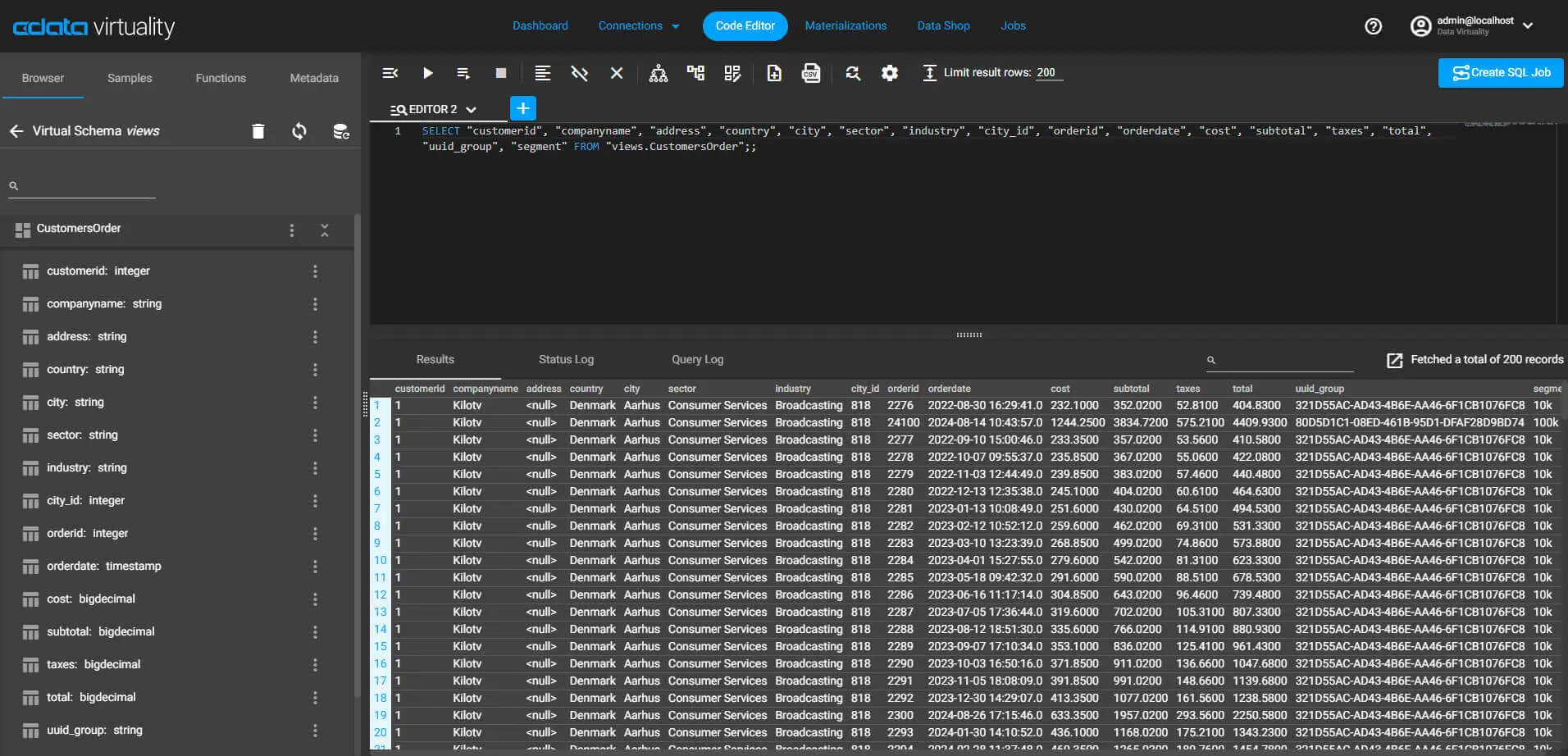
Task: Go back using arrow beside Virtual Schema
Action: [16, 131]
